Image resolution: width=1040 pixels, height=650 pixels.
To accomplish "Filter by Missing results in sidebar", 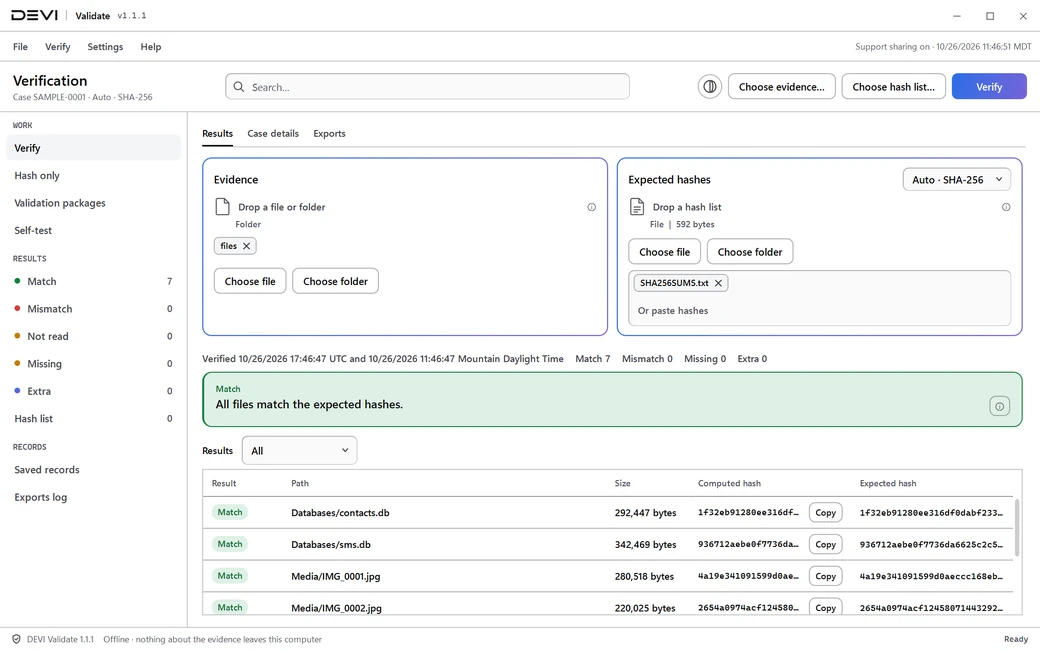I will point(94,363).
